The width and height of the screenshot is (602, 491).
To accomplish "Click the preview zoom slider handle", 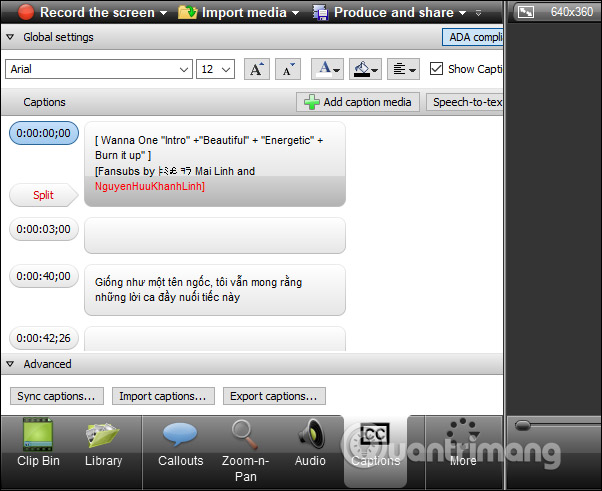I will click(523, 425).
